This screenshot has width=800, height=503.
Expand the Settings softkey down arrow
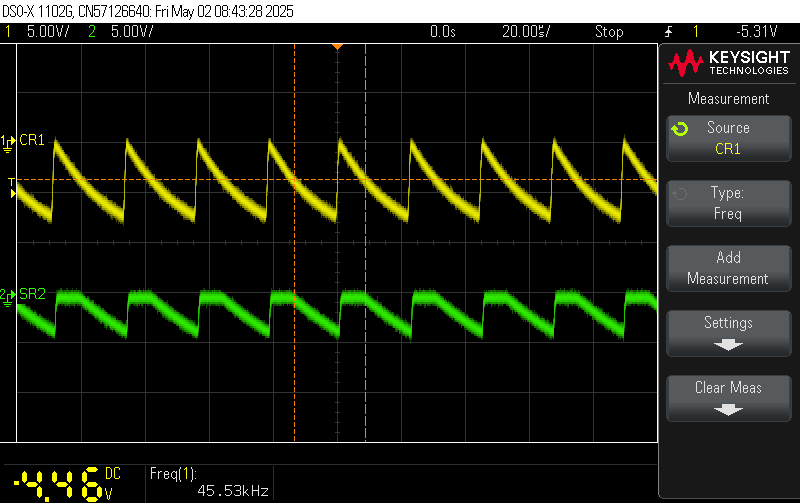coord(728,345)
